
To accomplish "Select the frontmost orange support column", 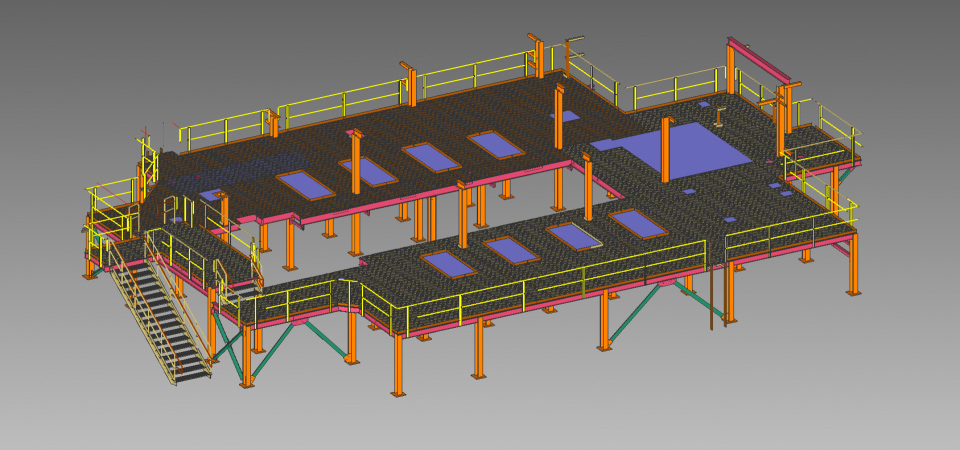I will 398,365.
